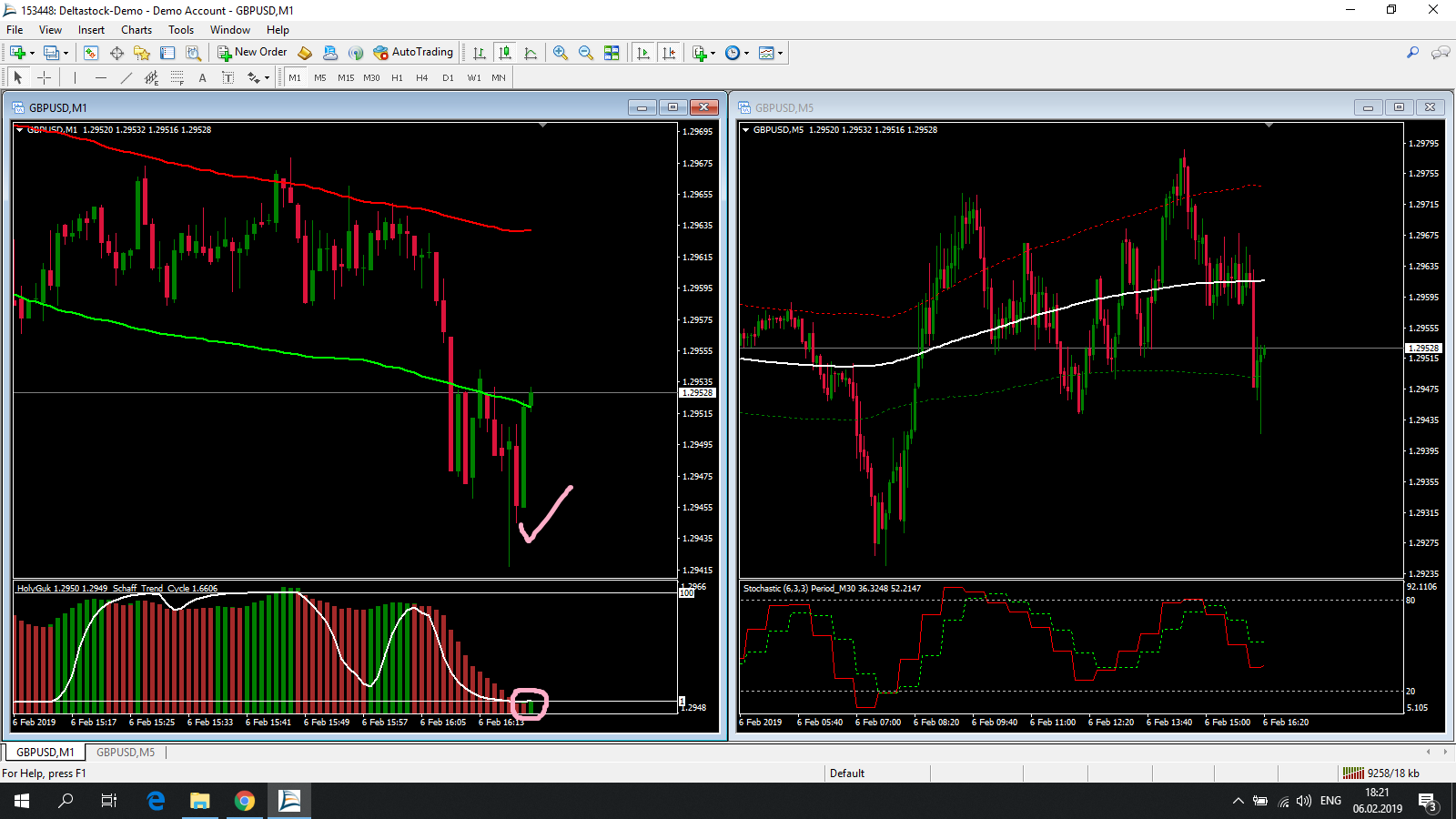Open the Help menu
Image resolution: width=1456 pixels, height=819 pixels.
tap(278, 30)
